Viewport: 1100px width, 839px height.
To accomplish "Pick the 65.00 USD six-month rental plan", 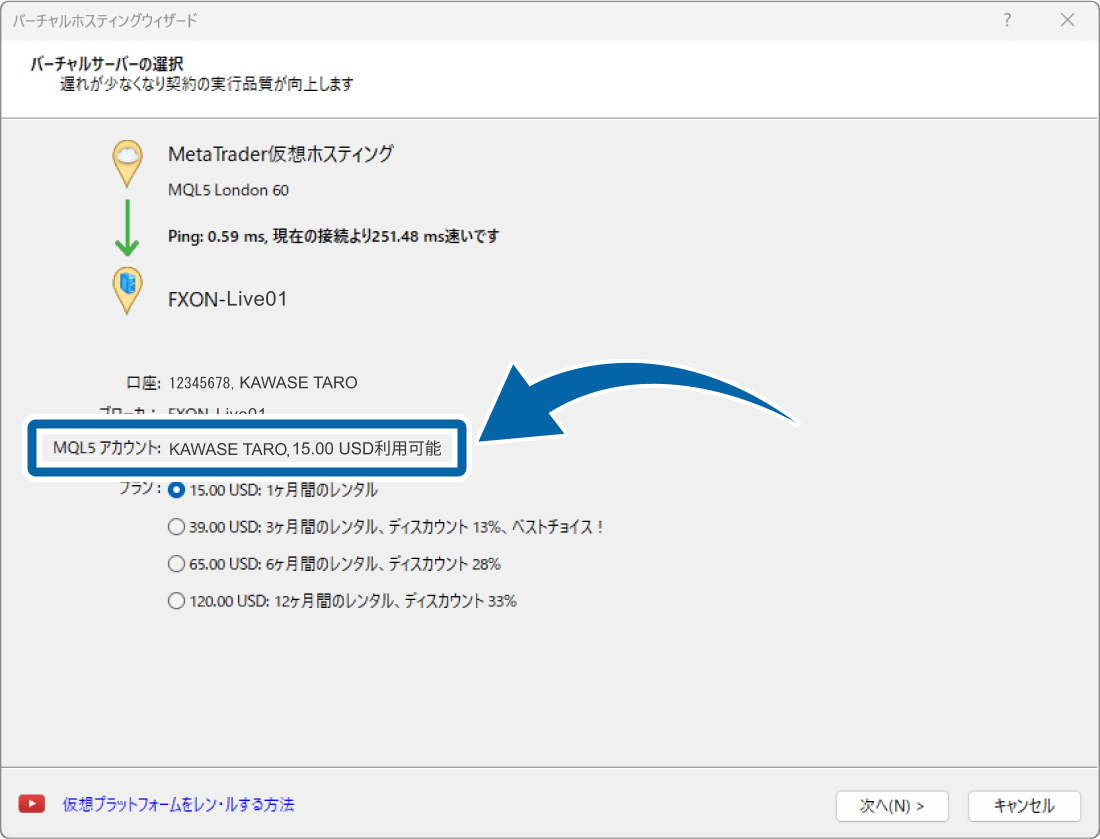I will click(177, 564).
